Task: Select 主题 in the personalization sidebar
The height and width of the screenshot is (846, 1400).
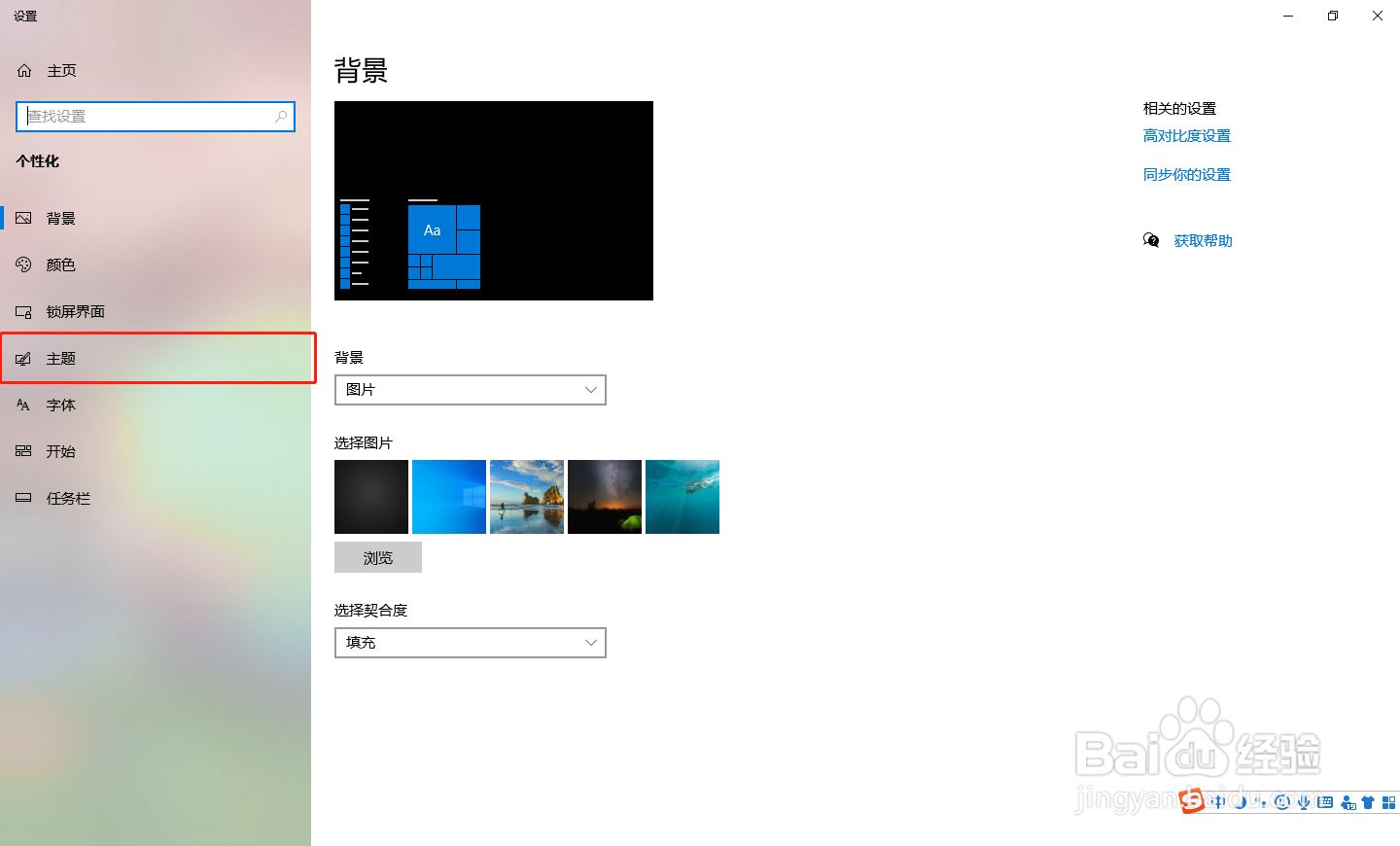Action: (x=60, y=358)
